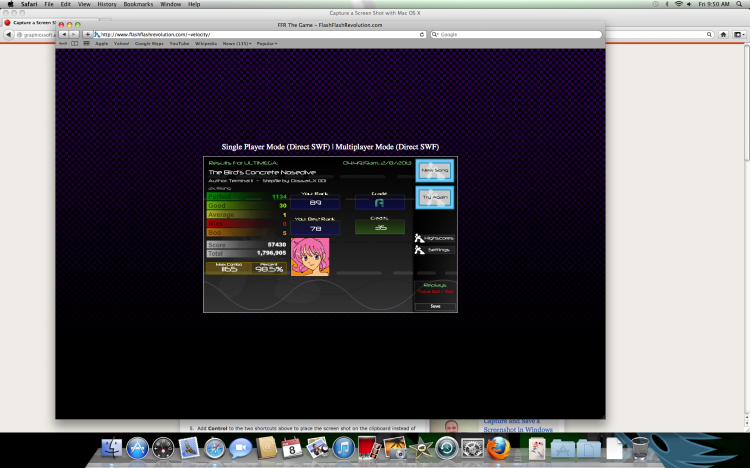Open the Help menu

click(194, 4)
